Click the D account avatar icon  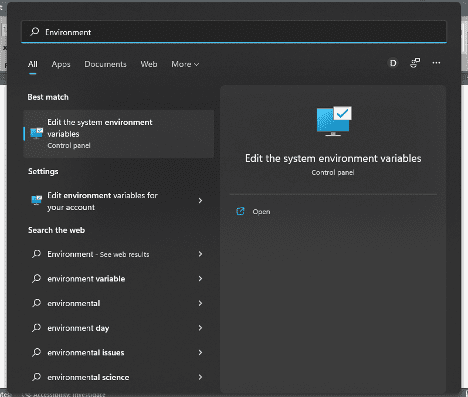[393, 63]
